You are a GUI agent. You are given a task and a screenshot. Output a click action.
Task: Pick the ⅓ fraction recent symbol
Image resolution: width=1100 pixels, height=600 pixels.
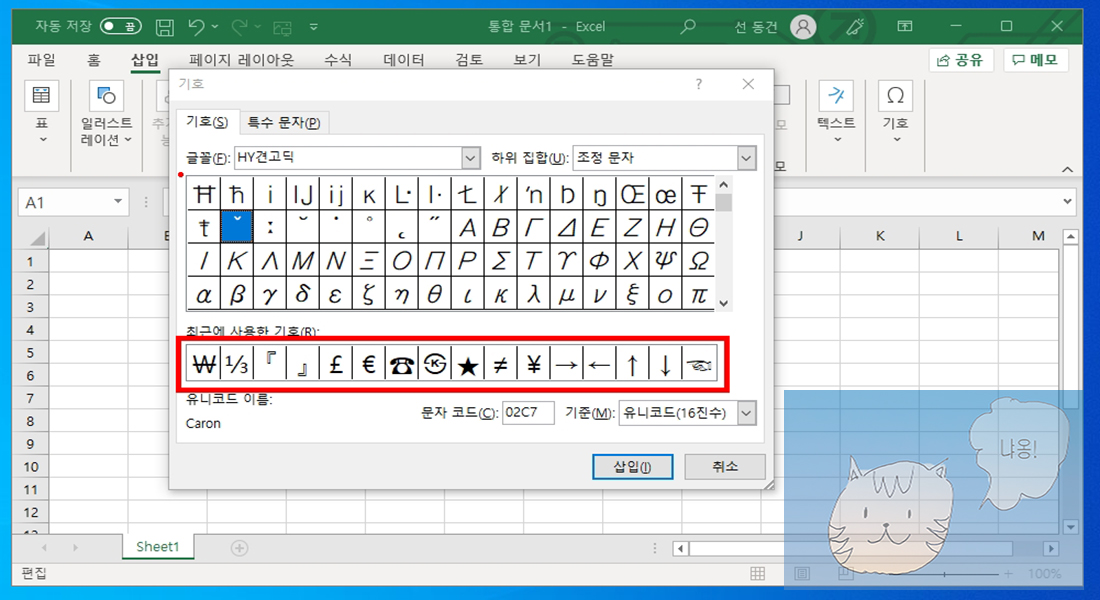point(236,364)
